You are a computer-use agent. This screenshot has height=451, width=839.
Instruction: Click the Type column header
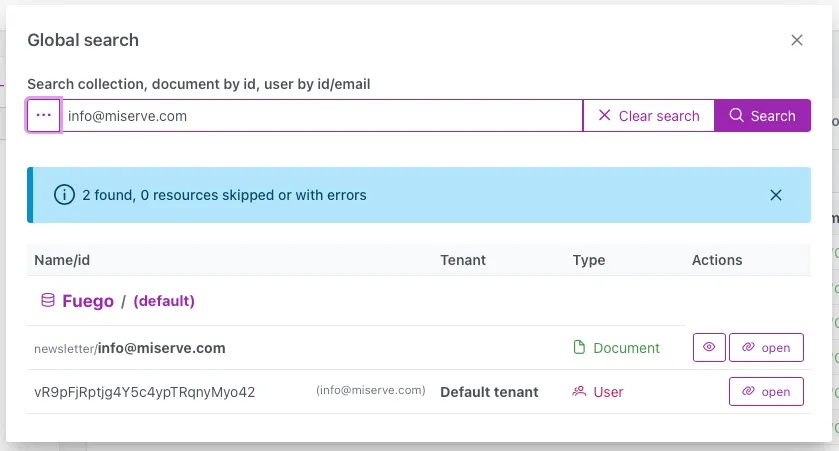coord(589,260)
